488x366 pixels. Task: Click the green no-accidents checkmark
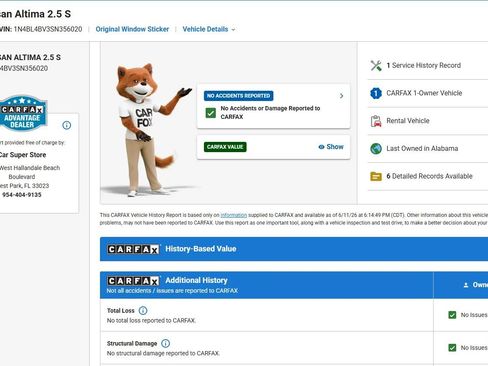point(211,113)
